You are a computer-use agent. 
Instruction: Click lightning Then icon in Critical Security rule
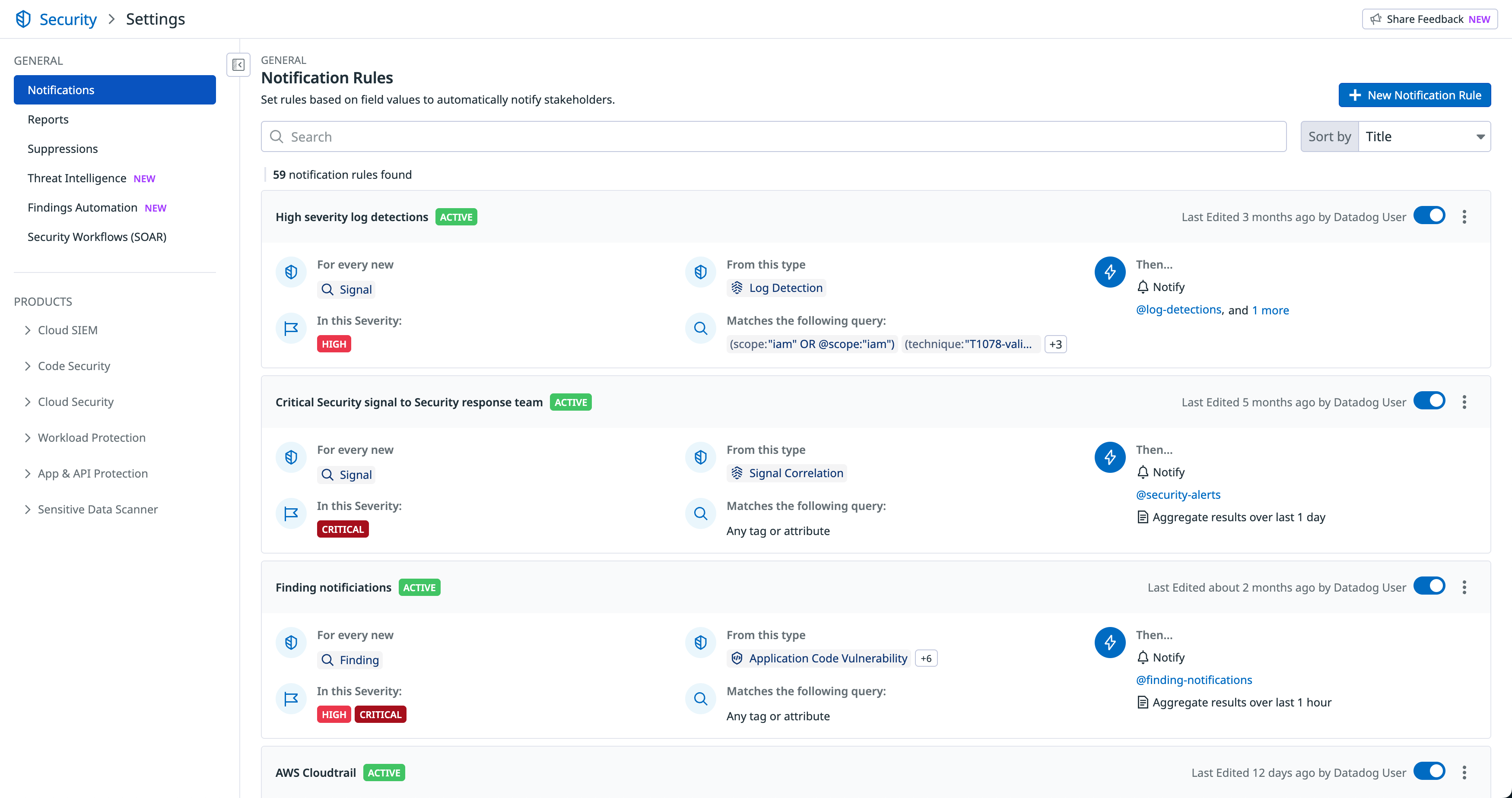coord(1110,457)
